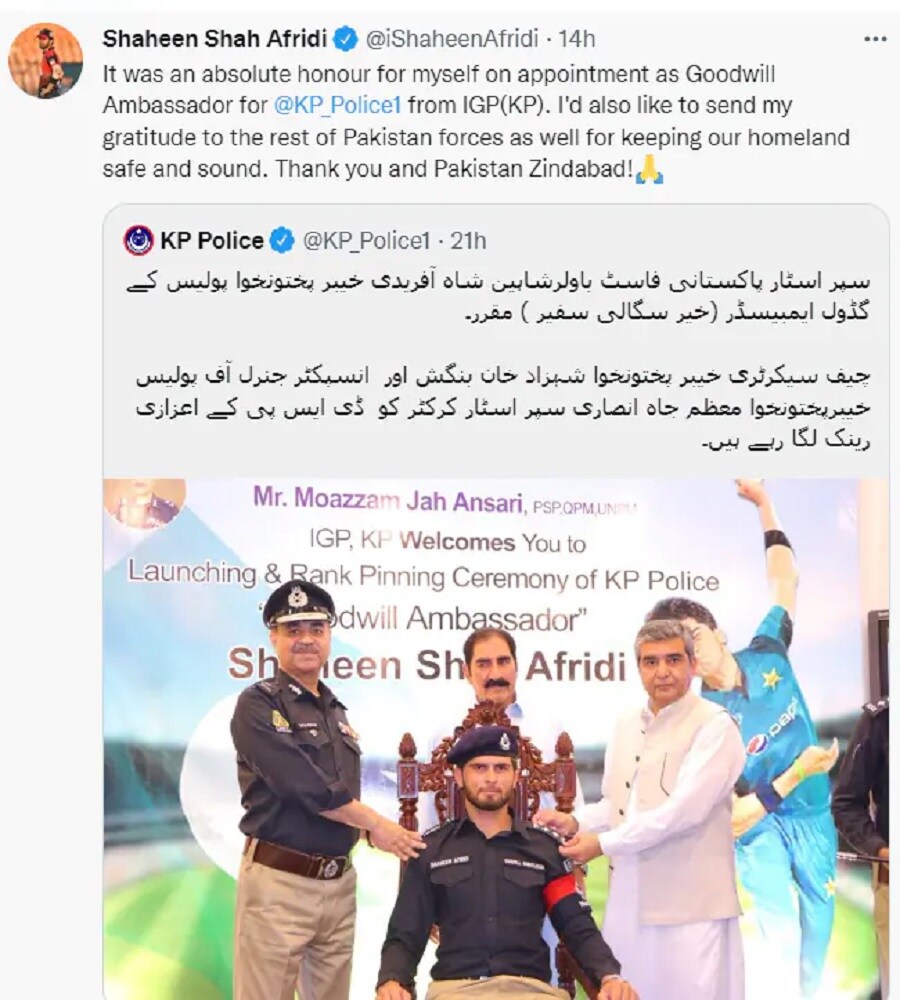Click Shaheen's blue verified badge
Screen dimensions: 900x1000
(346, 40)
